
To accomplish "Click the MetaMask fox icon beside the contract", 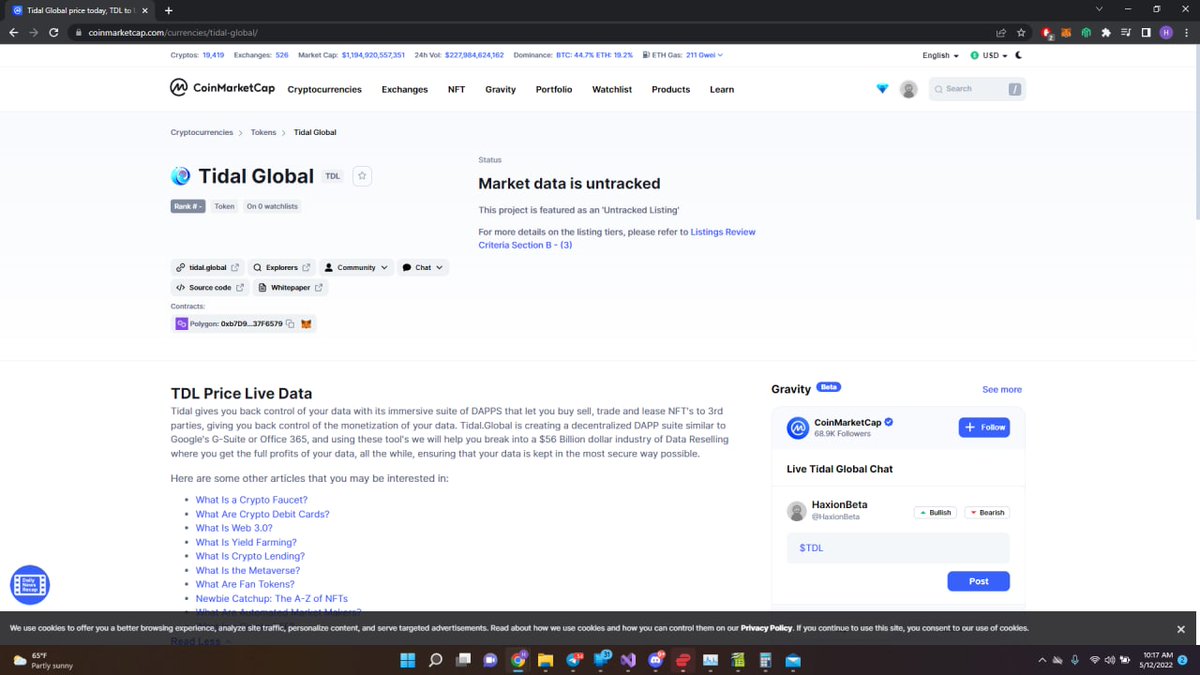I will coord(306,323).
